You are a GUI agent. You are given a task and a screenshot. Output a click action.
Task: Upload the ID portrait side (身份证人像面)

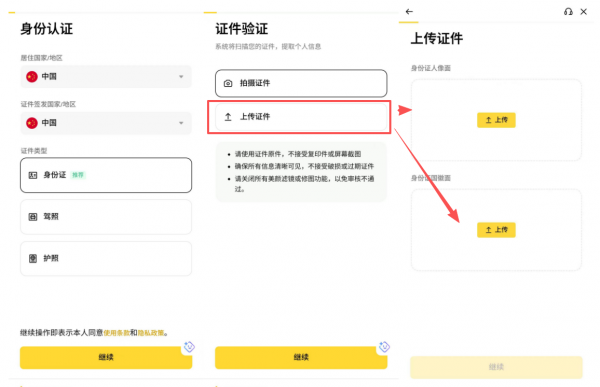click(496, 120)
